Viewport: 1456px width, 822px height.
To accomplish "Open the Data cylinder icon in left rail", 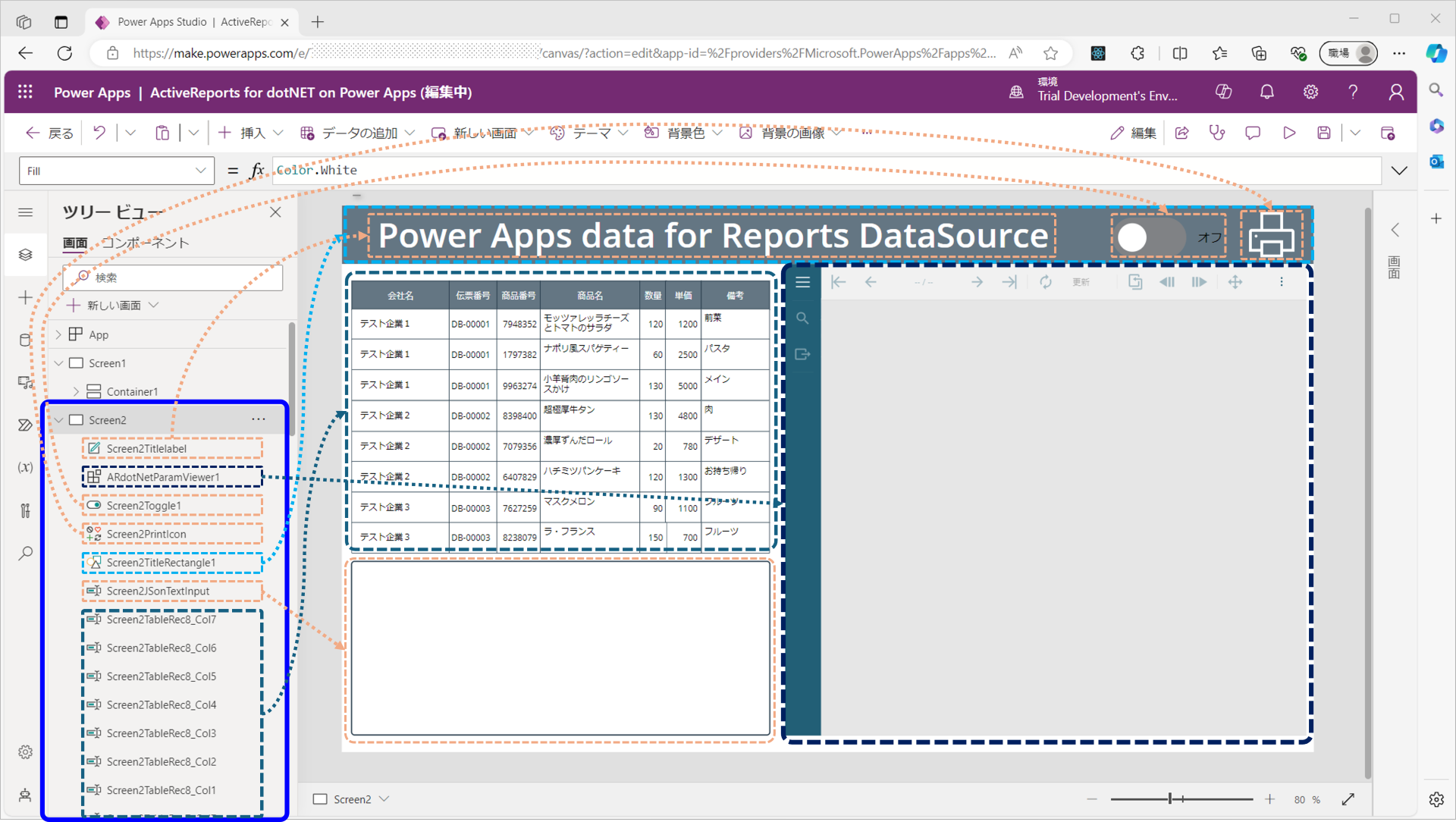I will tap(25, 340).
